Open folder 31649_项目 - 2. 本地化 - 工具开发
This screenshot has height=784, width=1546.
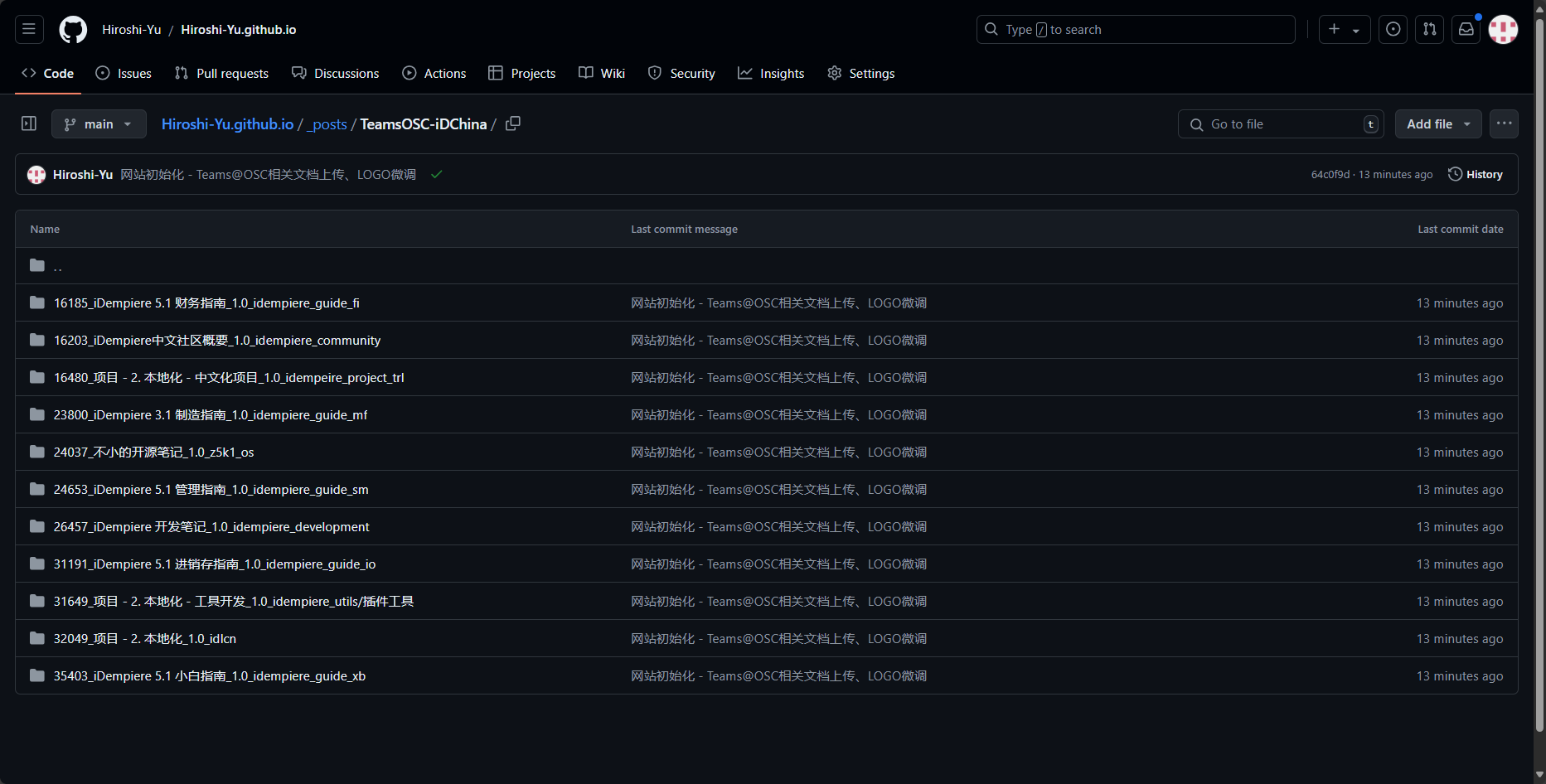click(x=234, y=602)
